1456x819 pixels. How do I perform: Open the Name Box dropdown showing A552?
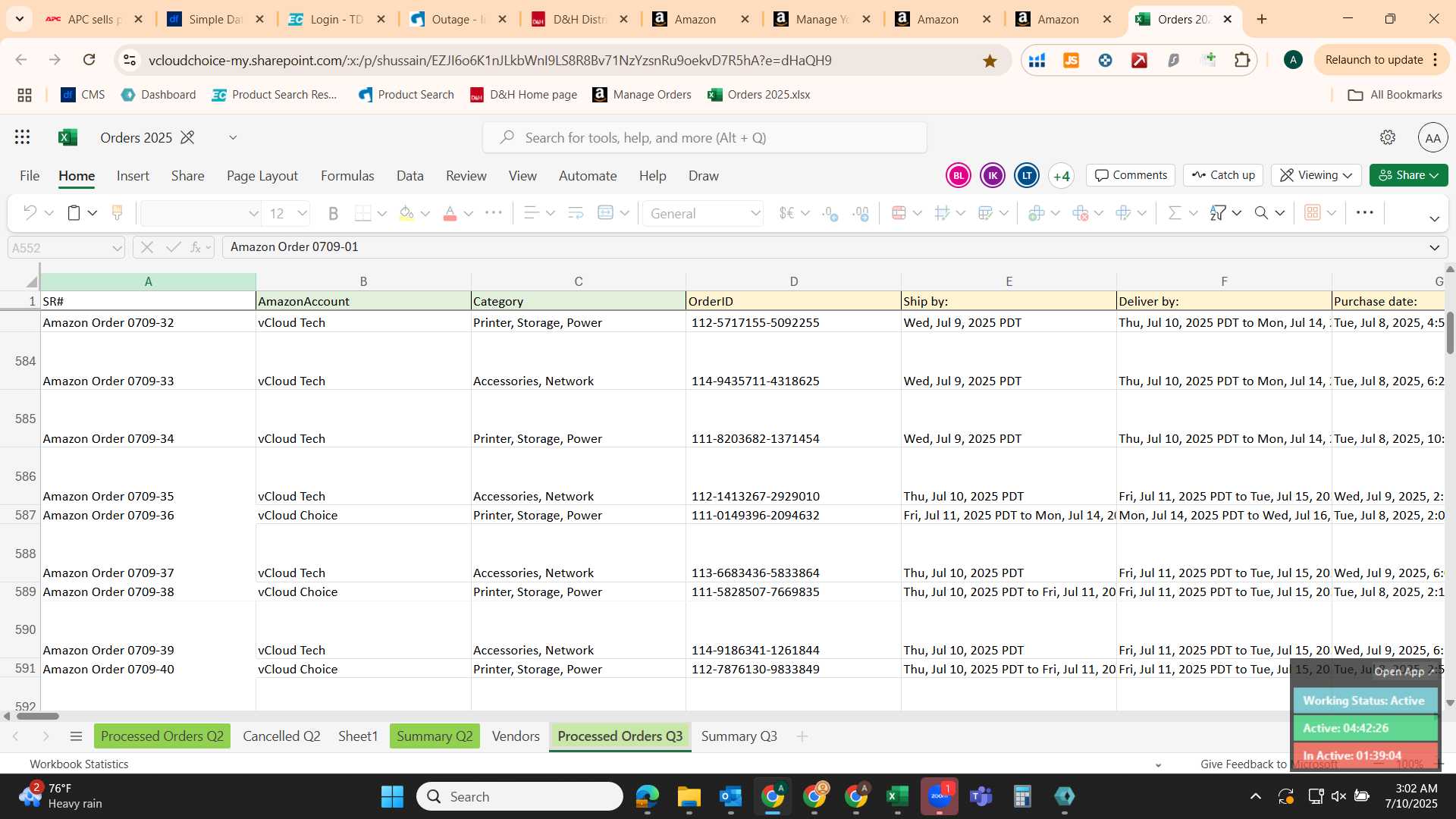(117, 248)
